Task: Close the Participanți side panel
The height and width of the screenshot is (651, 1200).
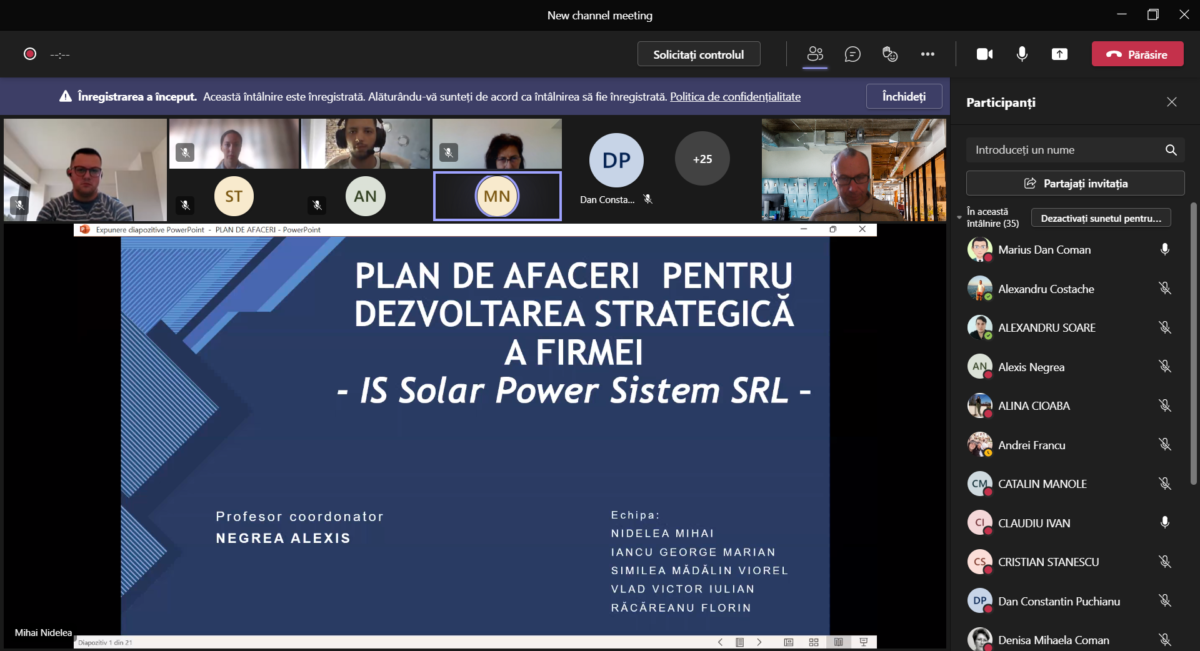Action: [1171, 102]
